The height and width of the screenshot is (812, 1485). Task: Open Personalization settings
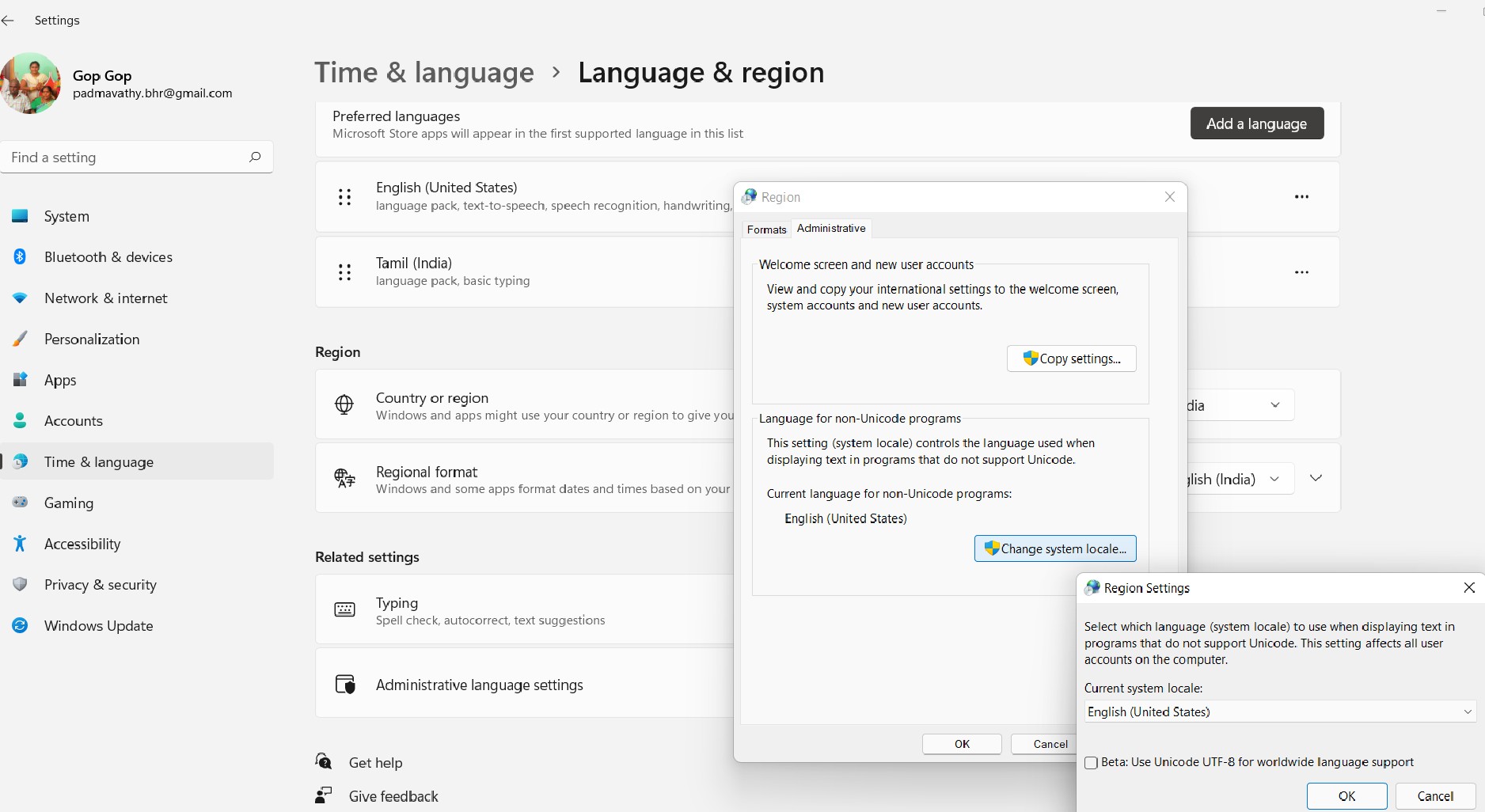(137, 340)
